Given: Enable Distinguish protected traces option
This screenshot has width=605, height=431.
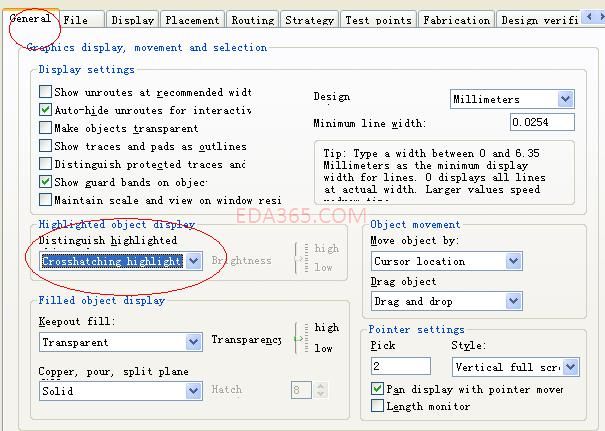Looking at the screenshot, I should [x=46, y=164].
